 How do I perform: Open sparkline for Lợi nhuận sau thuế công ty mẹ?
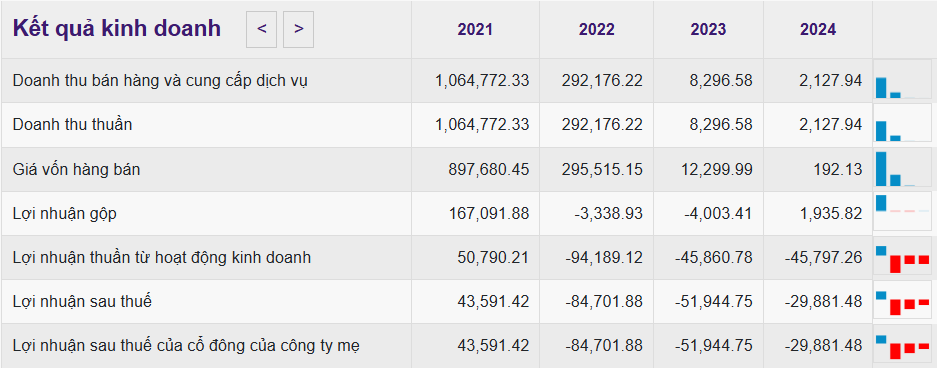(902, 346)
